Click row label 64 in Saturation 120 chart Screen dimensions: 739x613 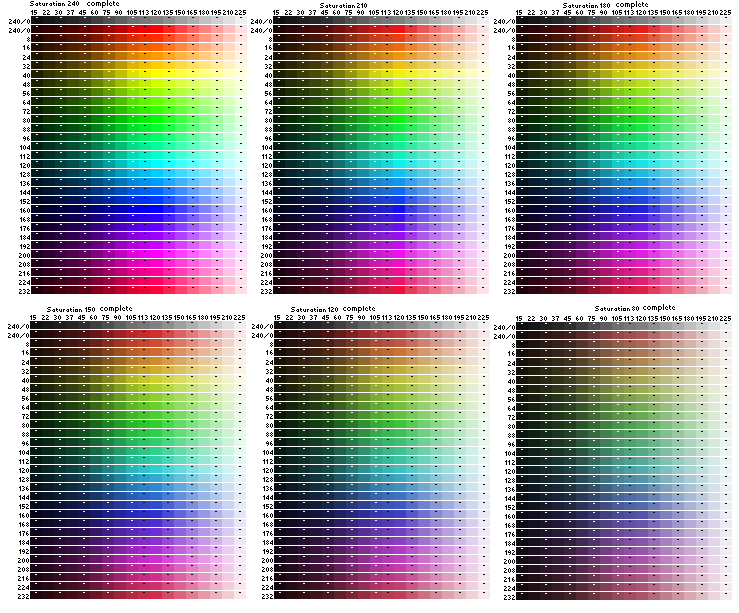(x=265, y=407)
